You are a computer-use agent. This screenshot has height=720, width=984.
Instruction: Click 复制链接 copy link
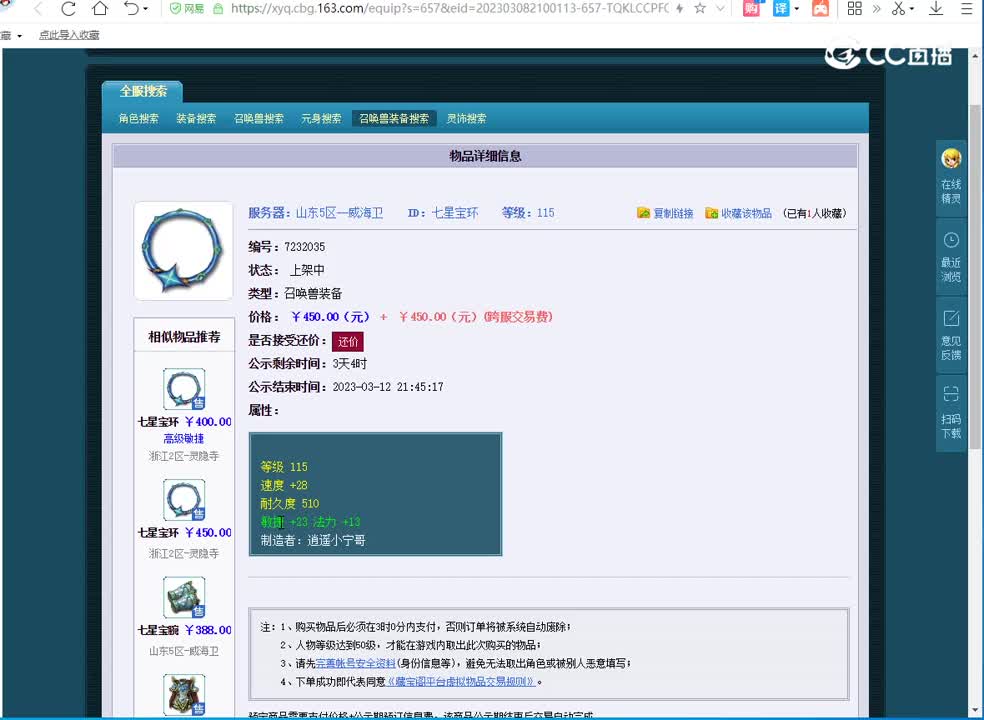coord(665,213)
